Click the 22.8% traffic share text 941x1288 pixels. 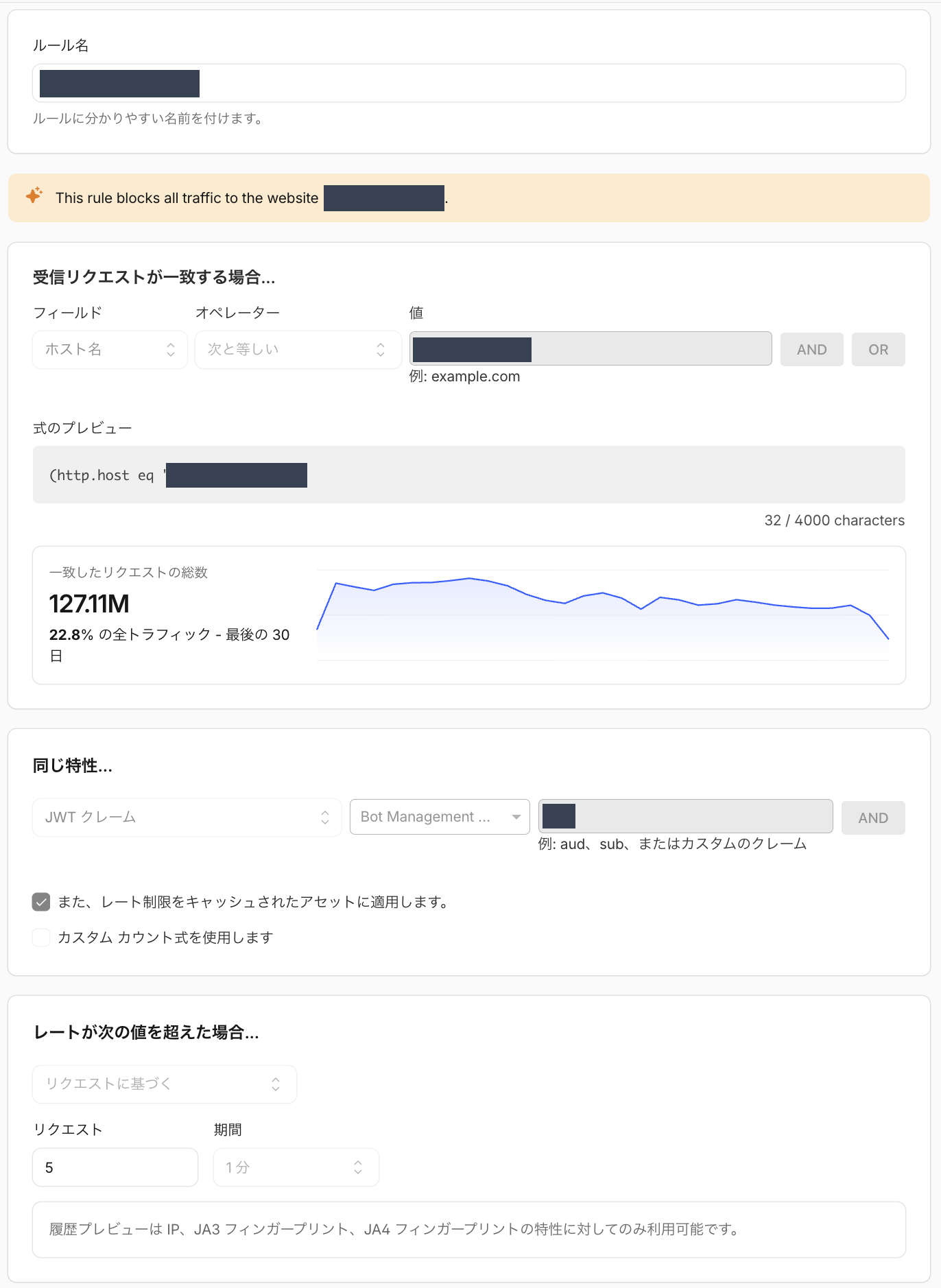(169, 645)
